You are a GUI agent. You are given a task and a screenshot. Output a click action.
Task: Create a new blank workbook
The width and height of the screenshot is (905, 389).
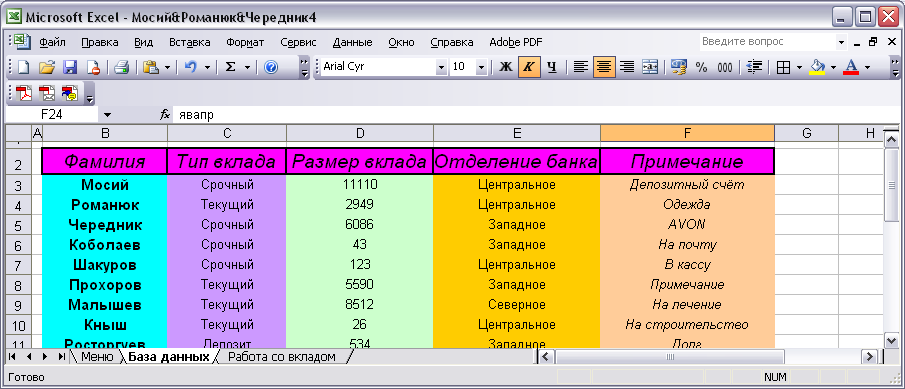(24, 68)
